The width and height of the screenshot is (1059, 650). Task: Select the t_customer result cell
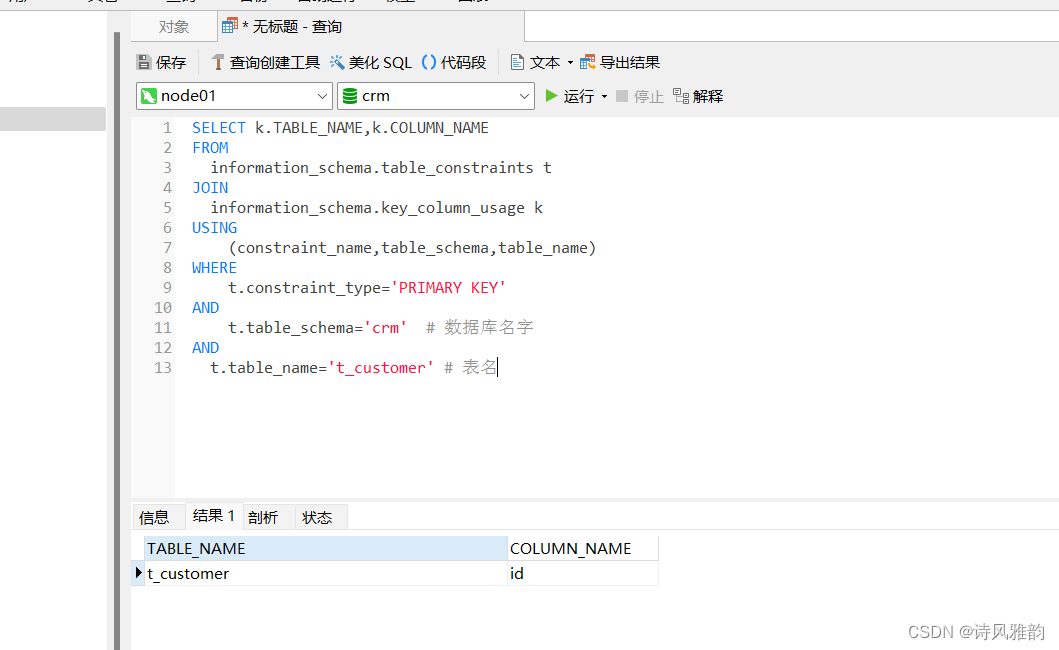point(326,574)
